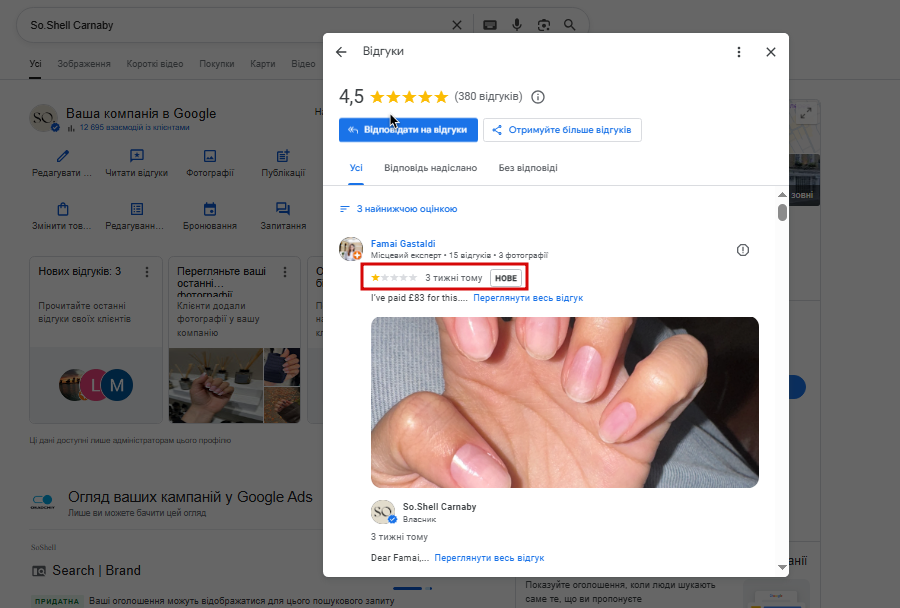The width and height of the screenshot is (900, 608).
Task: Click the Редагувати pencil icon
Action: [63, 156]
